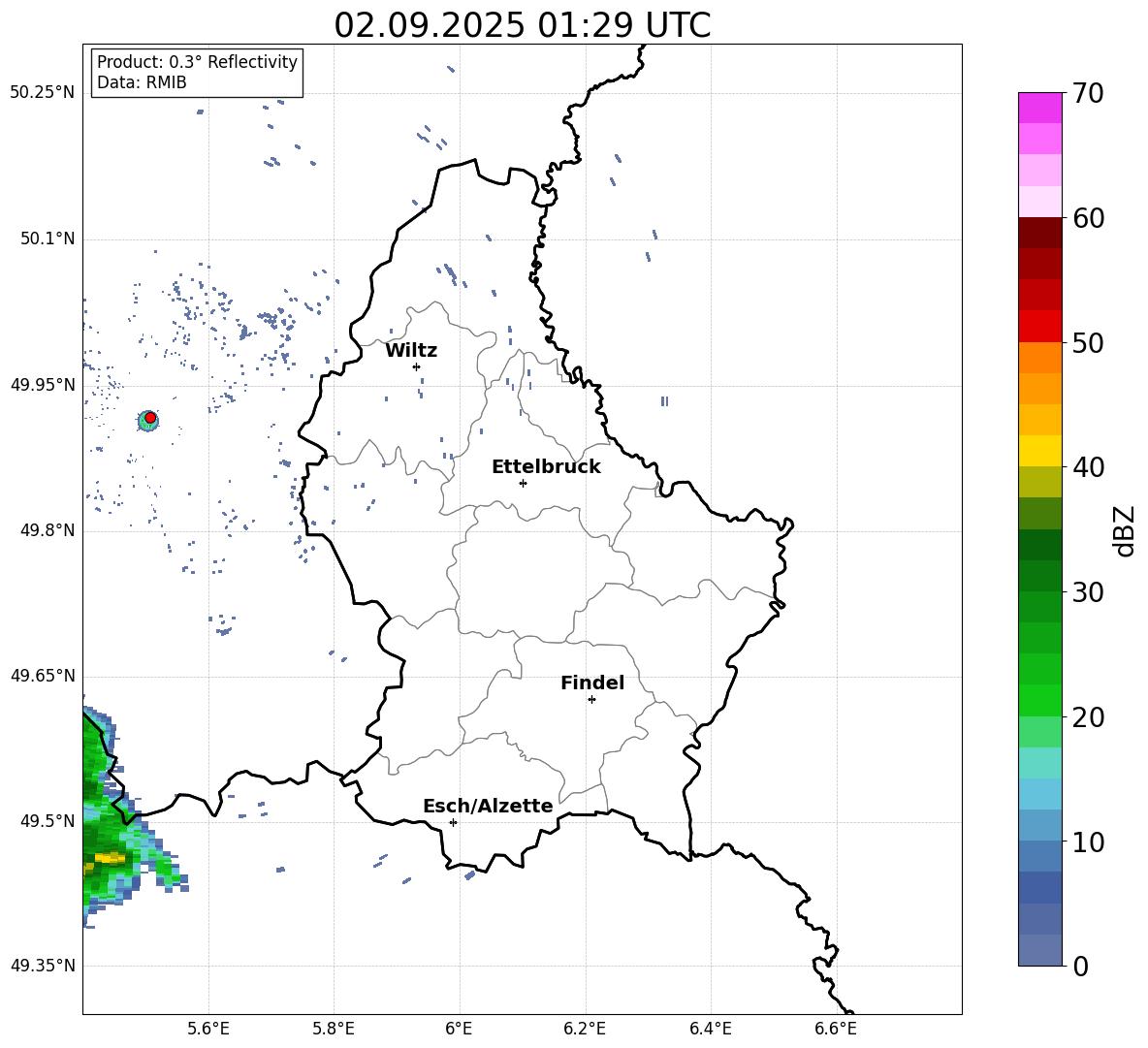Click the 50.1°N latitude label
1148x1048 pixels.
tap(47, 239)
